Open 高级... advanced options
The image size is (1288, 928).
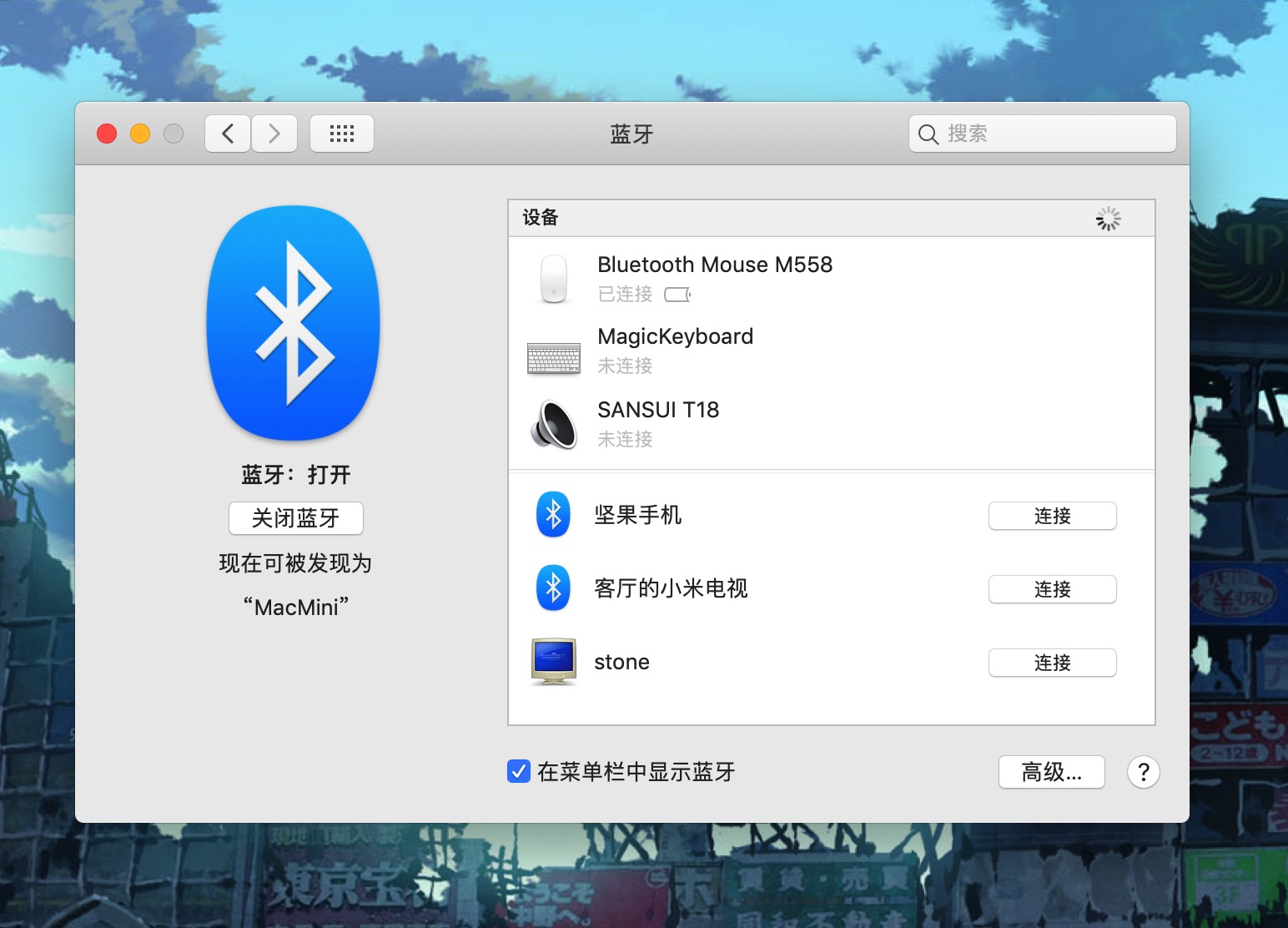click(x=1052, y=772)
